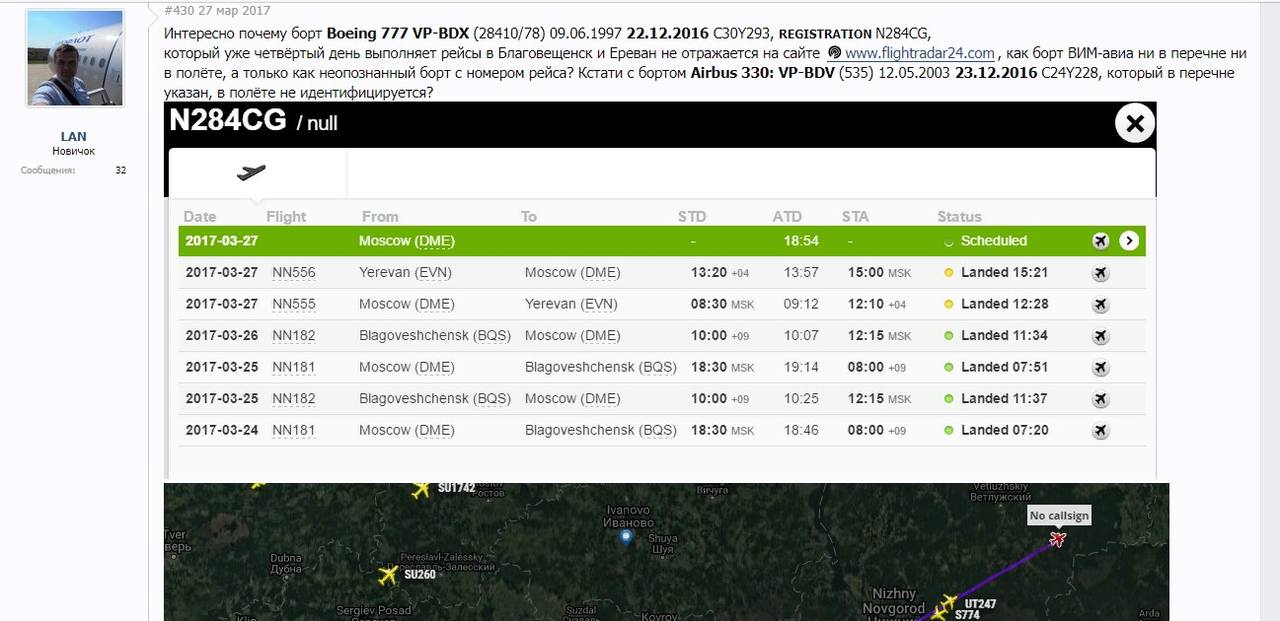
Task: Select flight NN555 link
Action: [294, 304]
